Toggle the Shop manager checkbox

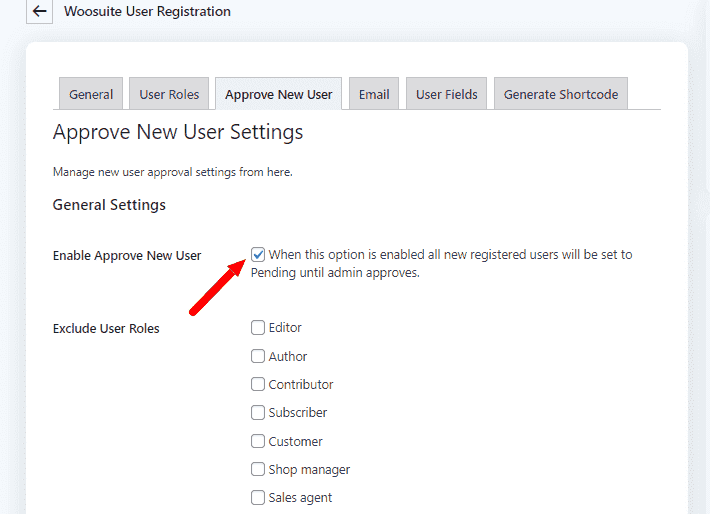[x=258, y=469]
